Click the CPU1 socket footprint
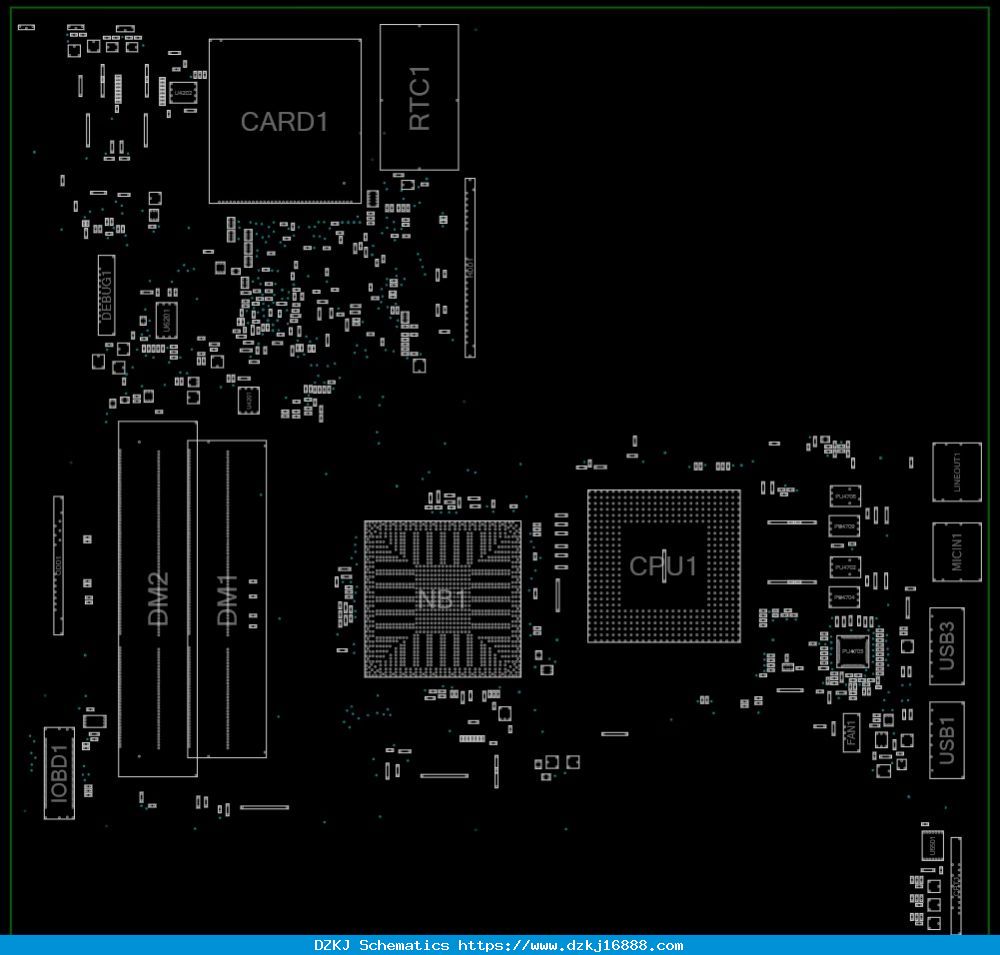 (664, 566)
